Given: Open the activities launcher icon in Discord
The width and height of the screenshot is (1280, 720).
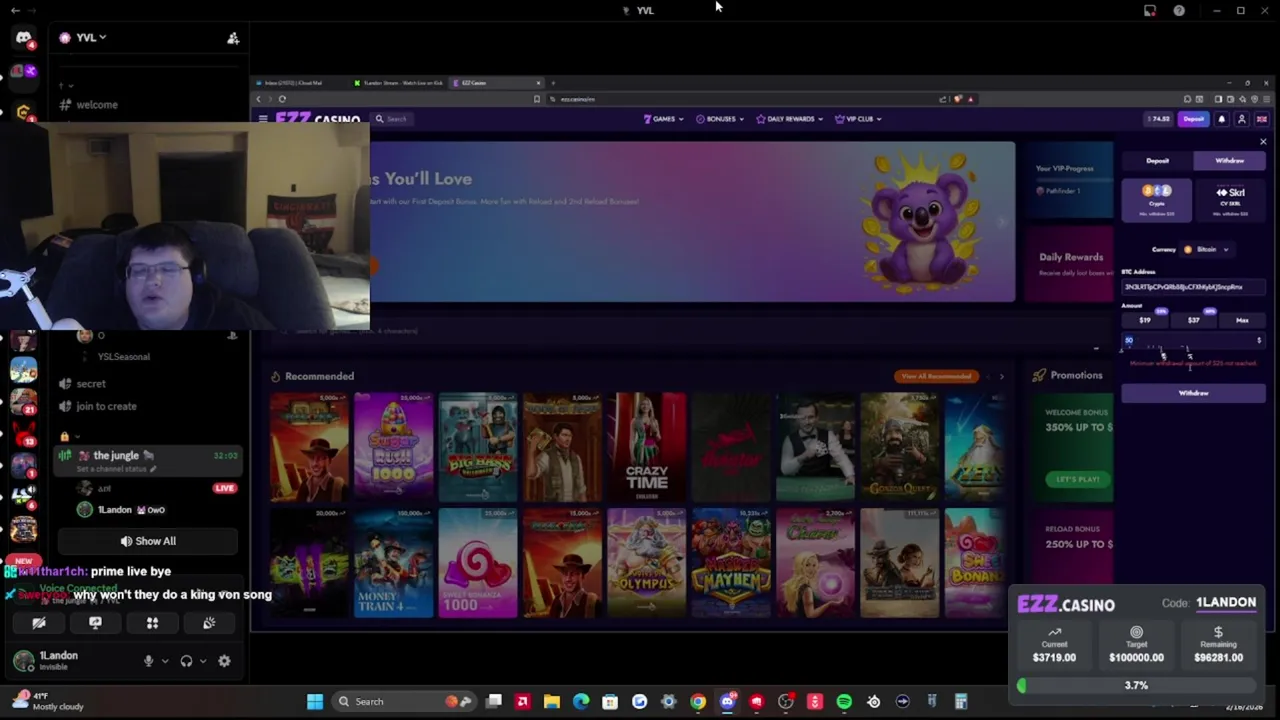Looking at the screenshot, I should pyautogui.click(x=152, y=623).
